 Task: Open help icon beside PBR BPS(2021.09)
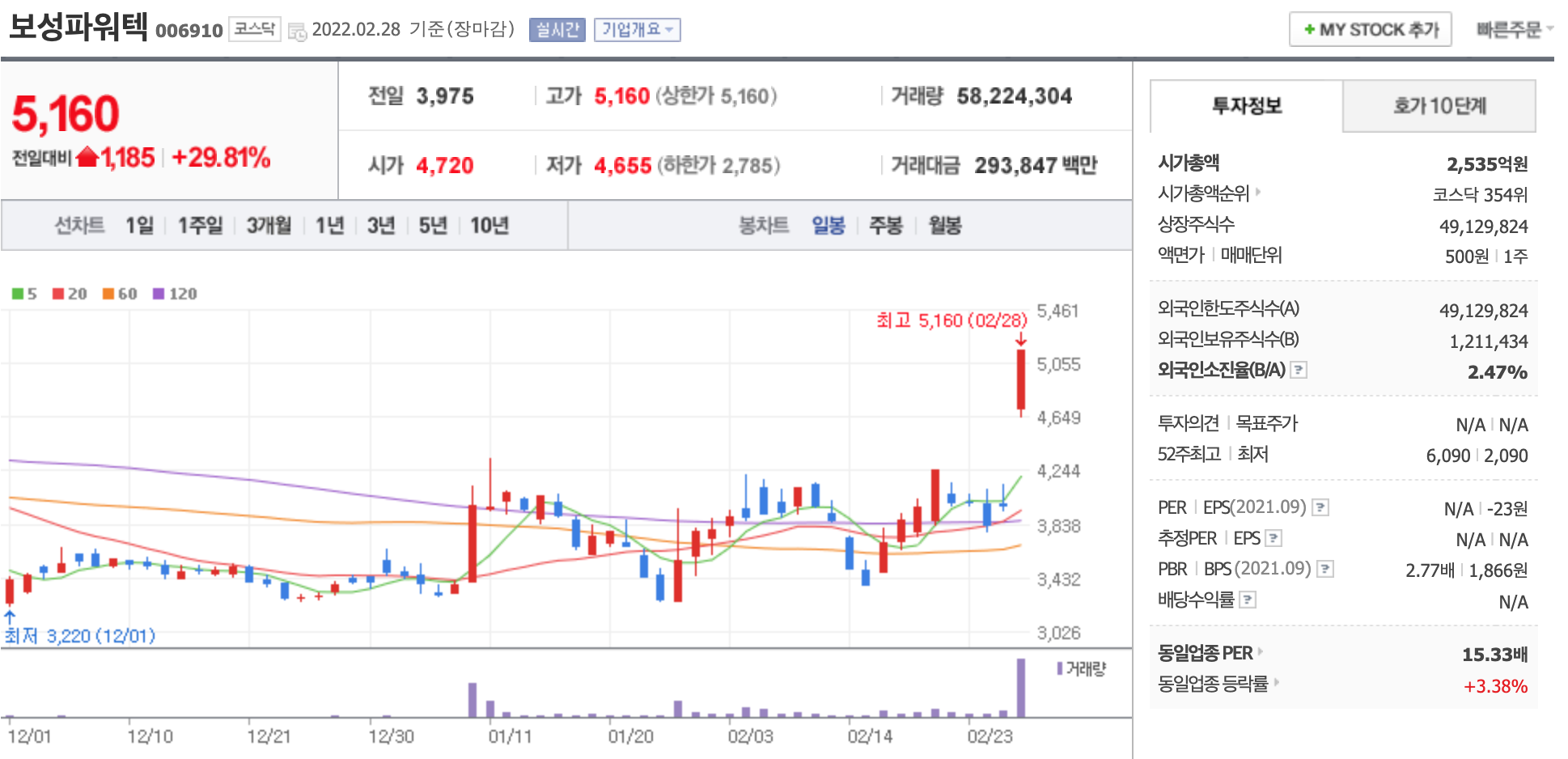1325,569
